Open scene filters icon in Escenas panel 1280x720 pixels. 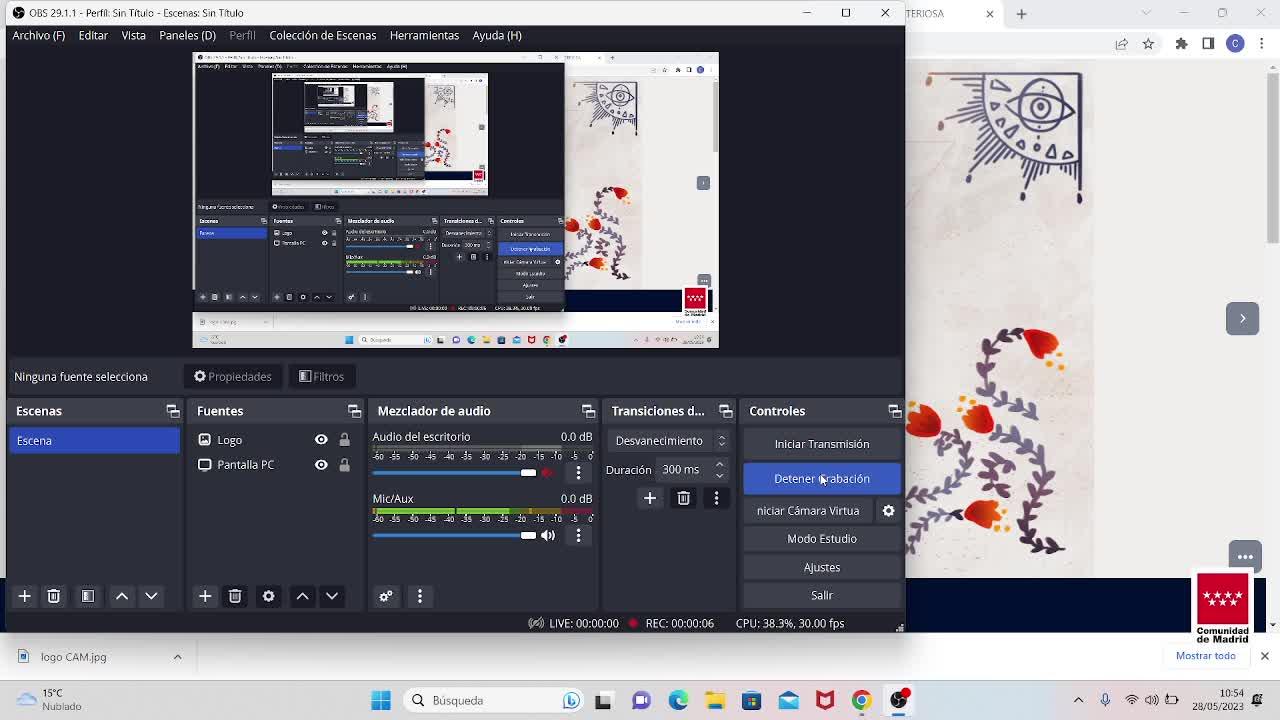point(88,596)
